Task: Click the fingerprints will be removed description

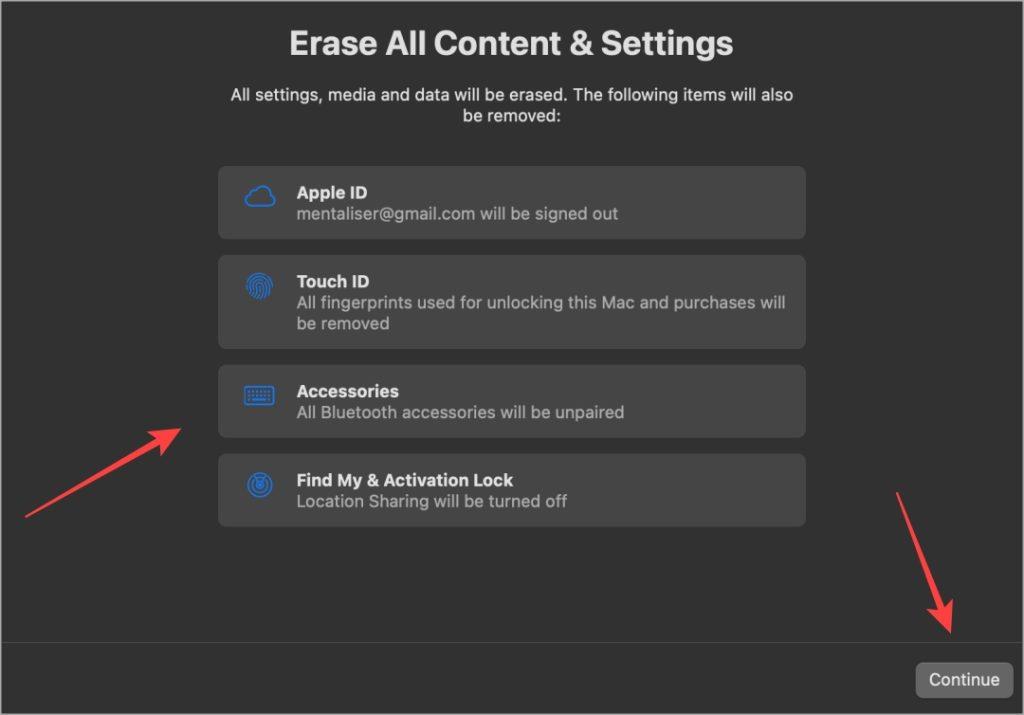Action: pos(541,313)
